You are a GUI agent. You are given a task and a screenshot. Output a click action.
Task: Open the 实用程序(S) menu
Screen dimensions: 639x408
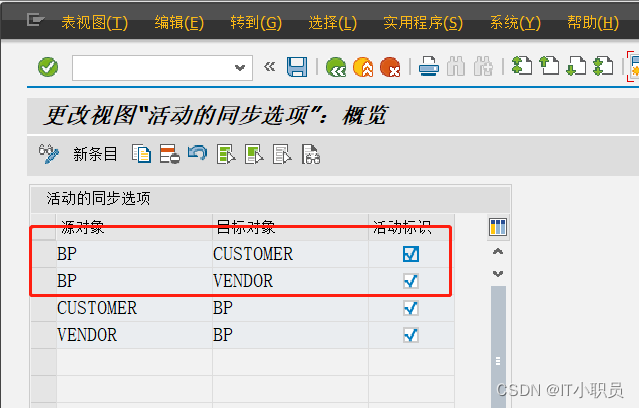(423, 22)
